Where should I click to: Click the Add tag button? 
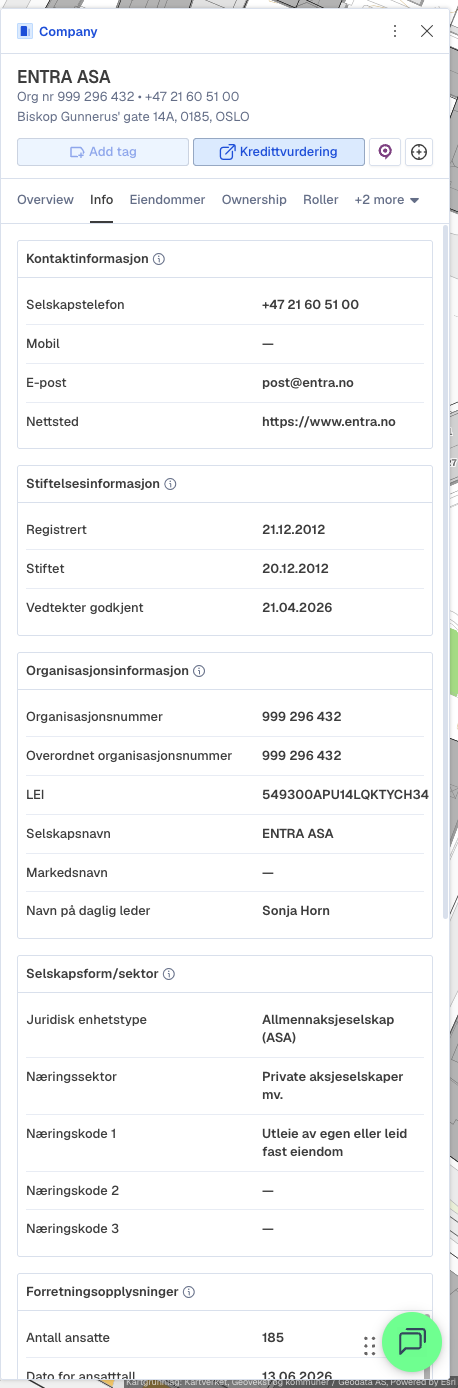pos(103,152)
